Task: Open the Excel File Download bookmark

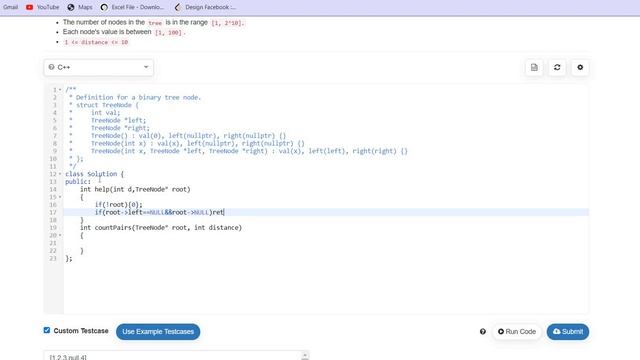Action: click(x=132, y=7)
